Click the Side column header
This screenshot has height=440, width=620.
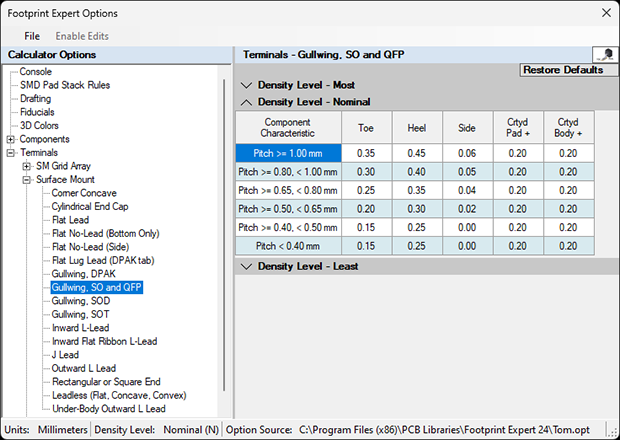467,128
